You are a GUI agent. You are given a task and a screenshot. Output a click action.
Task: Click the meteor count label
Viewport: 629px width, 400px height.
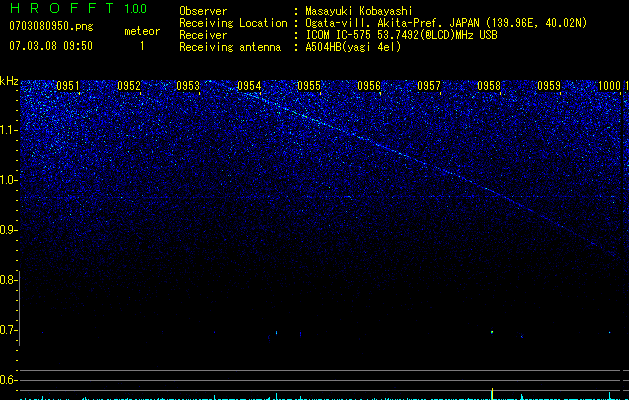click(x=142, y=31)
